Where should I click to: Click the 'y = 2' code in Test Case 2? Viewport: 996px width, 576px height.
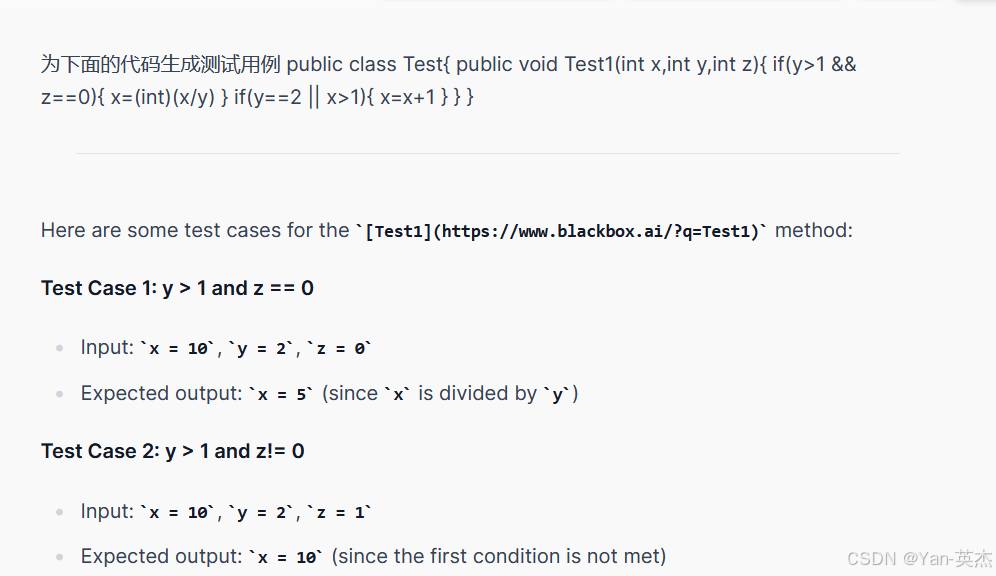(262, 512)
